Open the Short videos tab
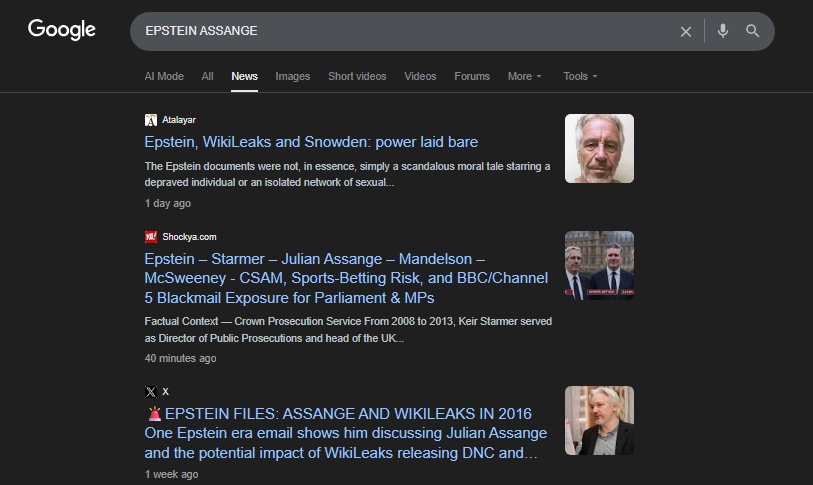 [357, 76]
